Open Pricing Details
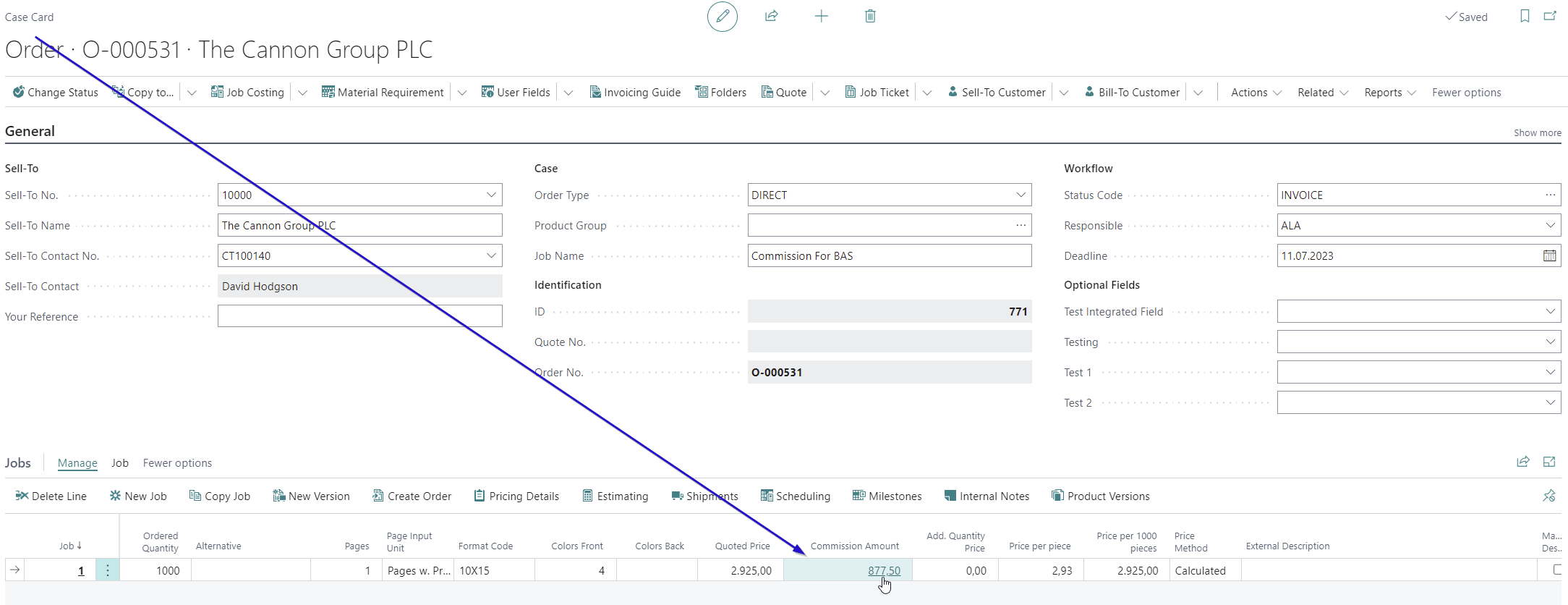The width and height of the screenshot is (1568, 605). pos(516,496)
